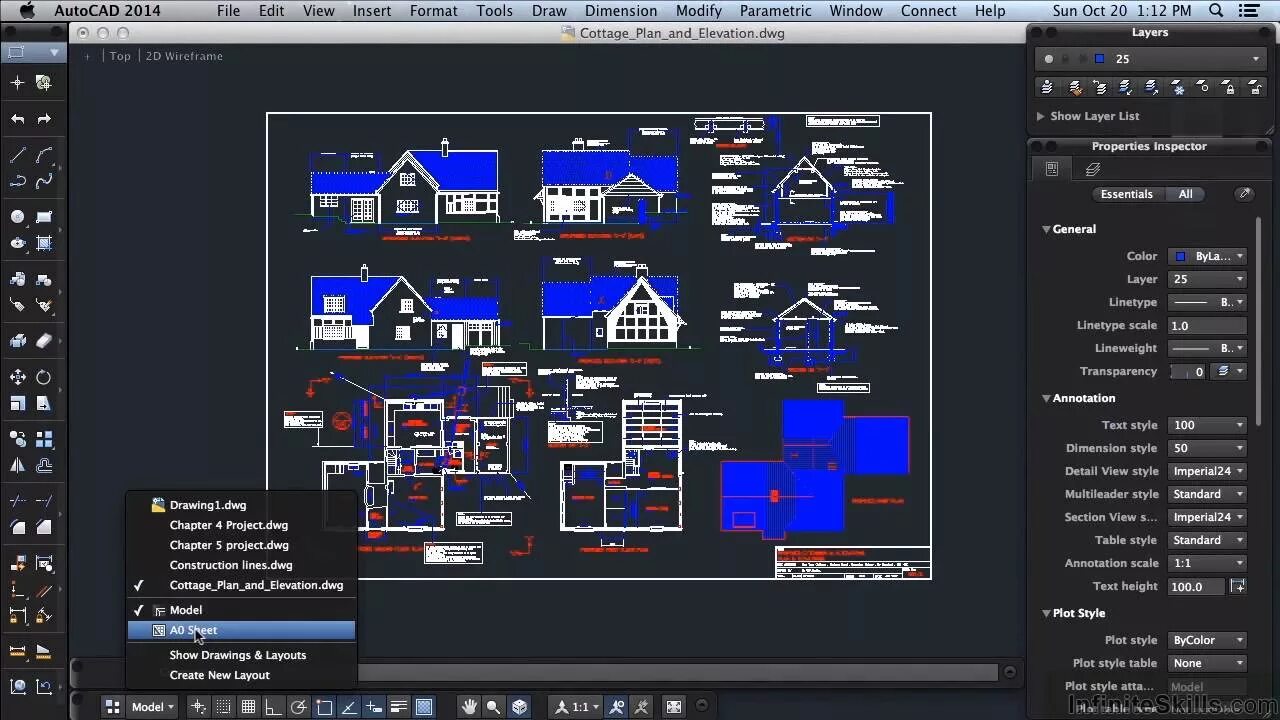Click the Pan hand icon in status bar
This screenshot has width=1280, height=720.
(x=469, y=707)
